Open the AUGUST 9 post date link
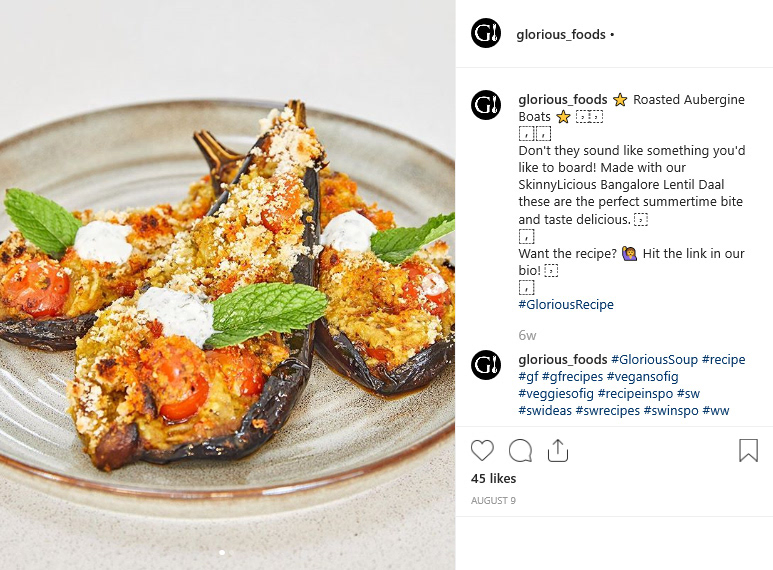 pyautogui.click(x=493, y=500)
